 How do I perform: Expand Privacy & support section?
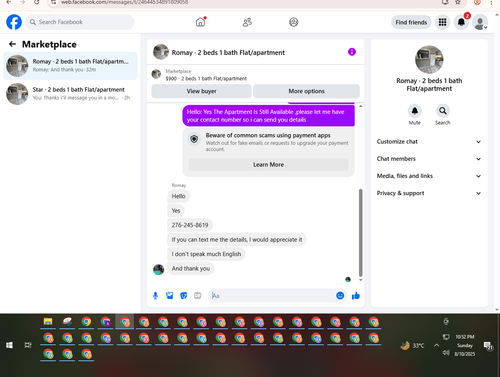(429, 193)
